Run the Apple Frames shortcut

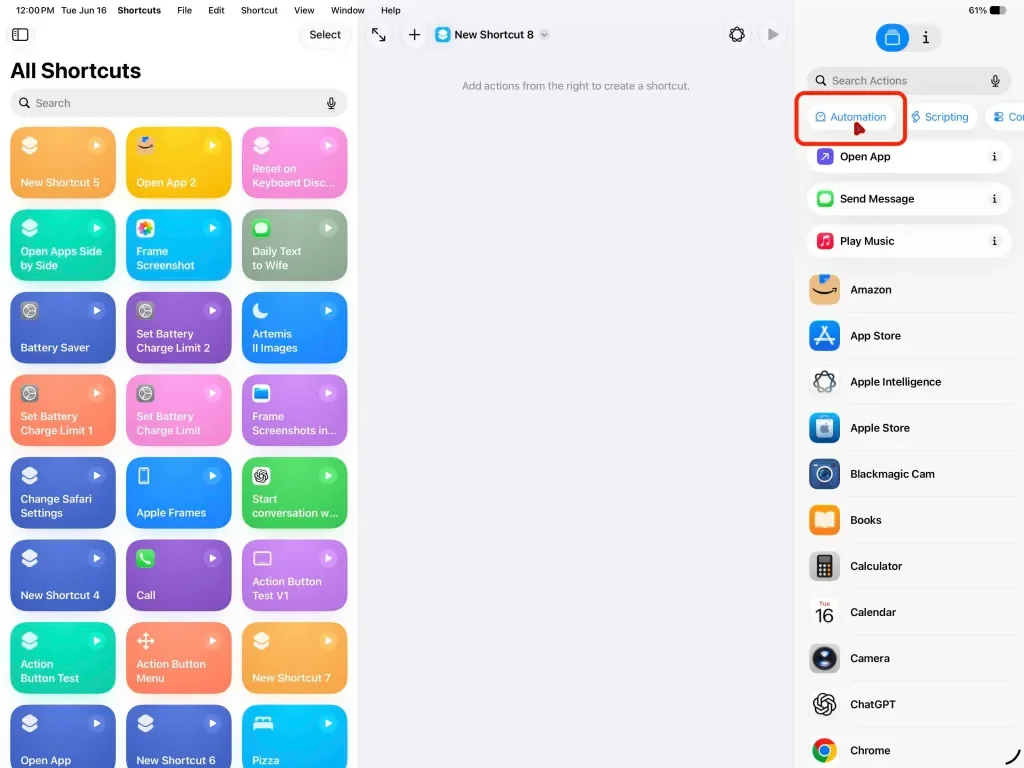(x=212, y=475)
